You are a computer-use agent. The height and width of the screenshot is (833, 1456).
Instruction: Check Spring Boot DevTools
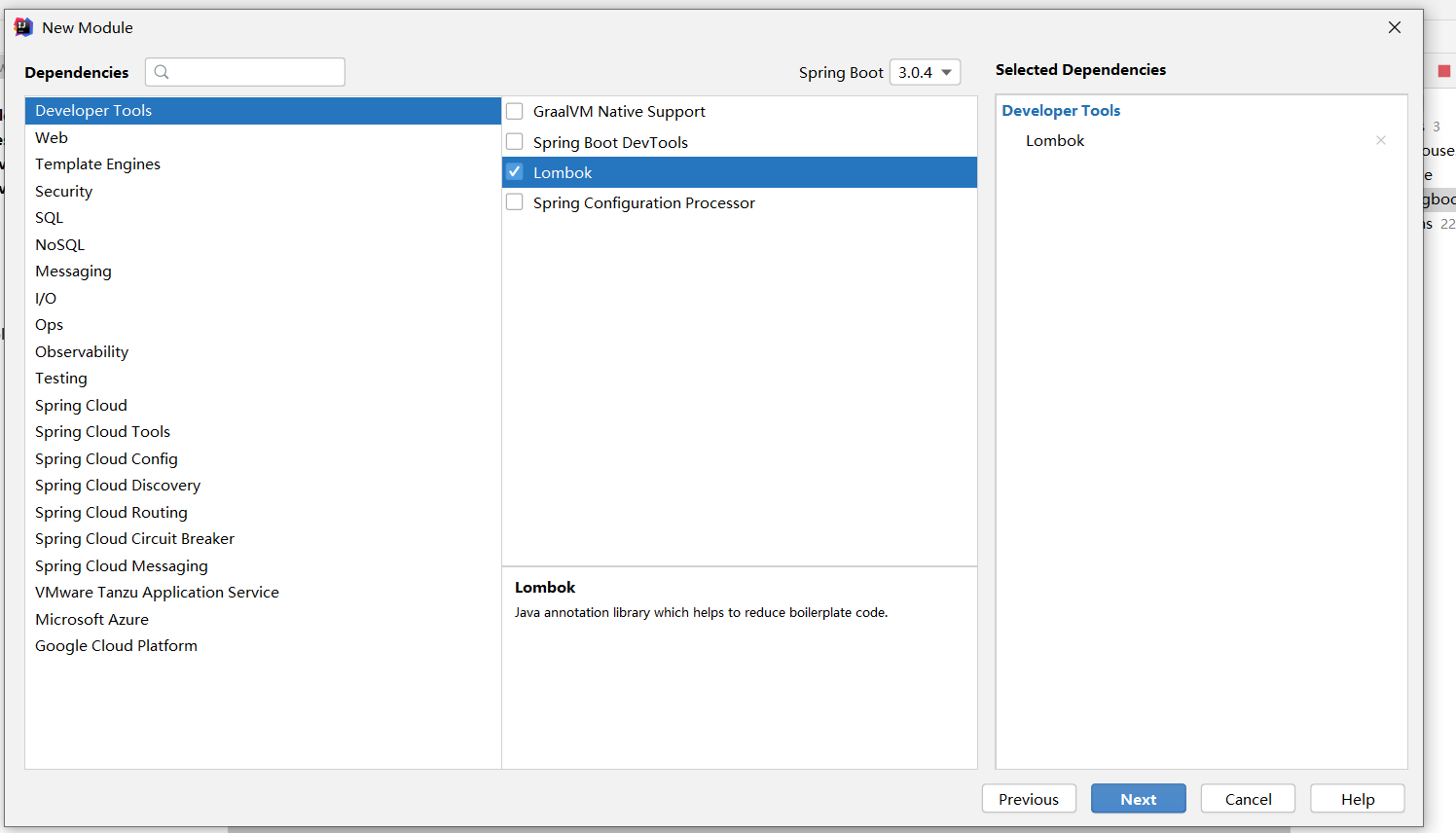[x=515, y=142]
